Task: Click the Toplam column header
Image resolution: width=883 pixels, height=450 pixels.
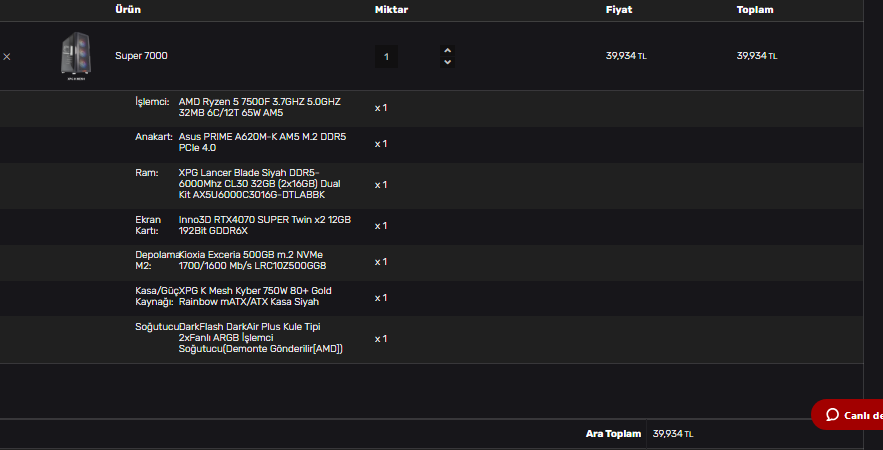Action: tap(755, 10)
